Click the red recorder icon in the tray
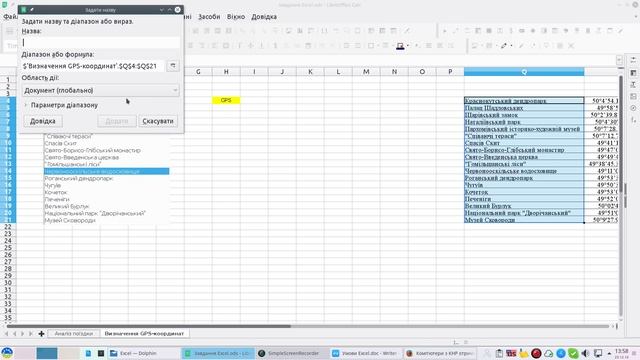This screenshot has height=360, width=640. pos(536,353)
